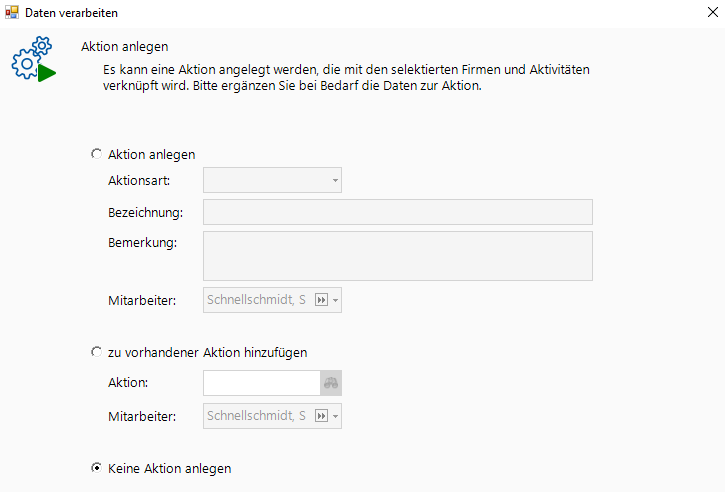Open the Aktionsart dropdown
This screenshot has height=492, width=725.
click(x=335, y=181)
